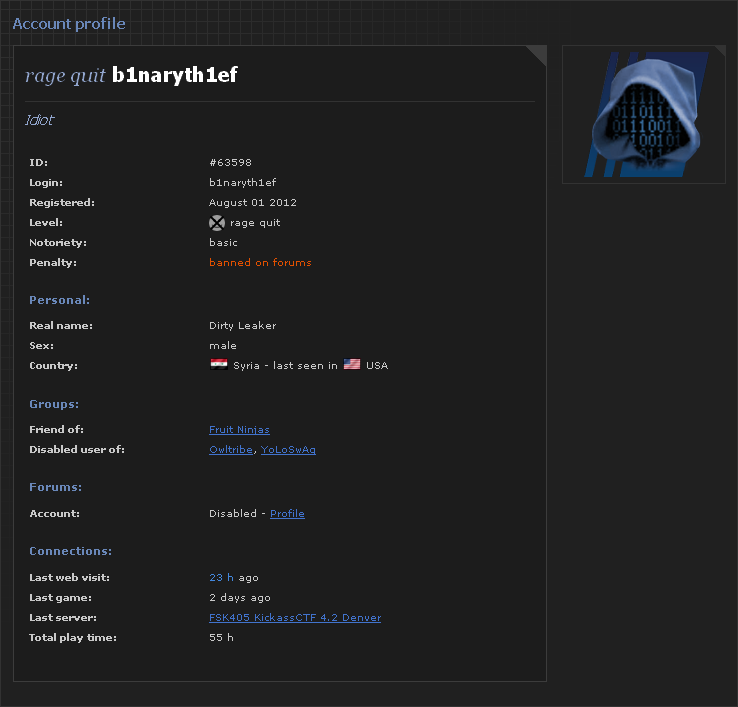
Task: Click the Connections section header
Action: tap(70, 551)
